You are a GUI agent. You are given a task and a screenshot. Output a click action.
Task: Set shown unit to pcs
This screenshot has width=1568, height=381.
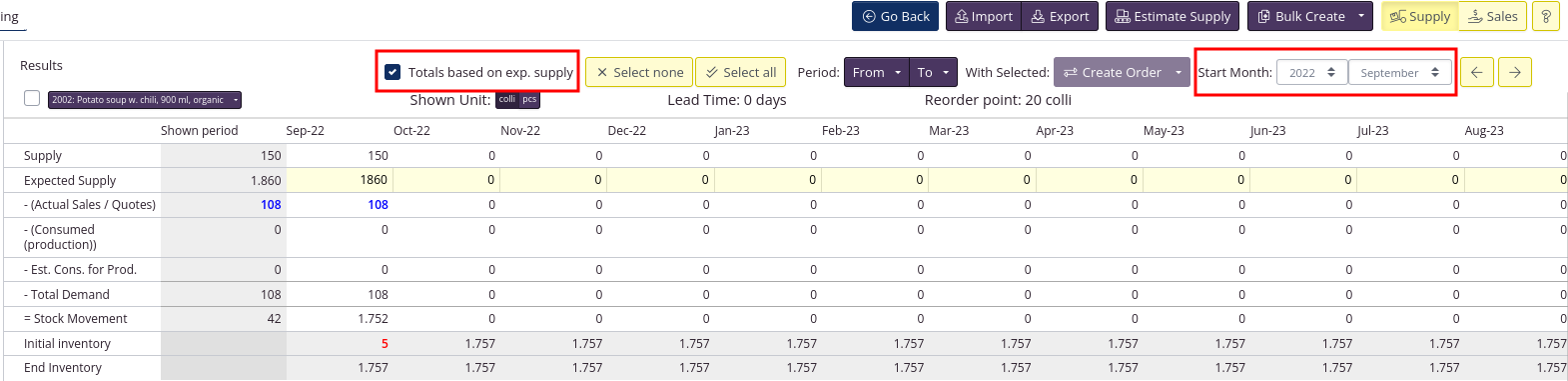[x=529, y=99]
